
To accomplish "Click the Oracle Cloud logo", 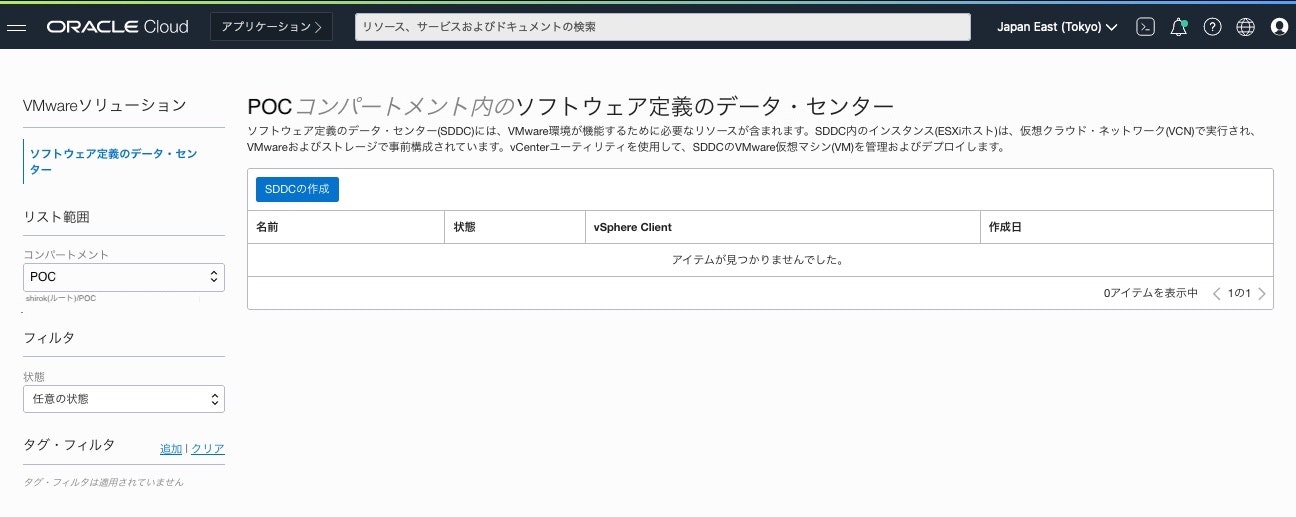I will coord(117,27).
